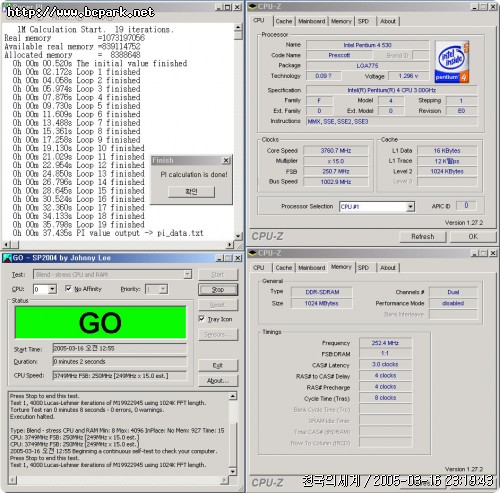Click the Core Speed 3760.7 MHz value

coord(336,151)
